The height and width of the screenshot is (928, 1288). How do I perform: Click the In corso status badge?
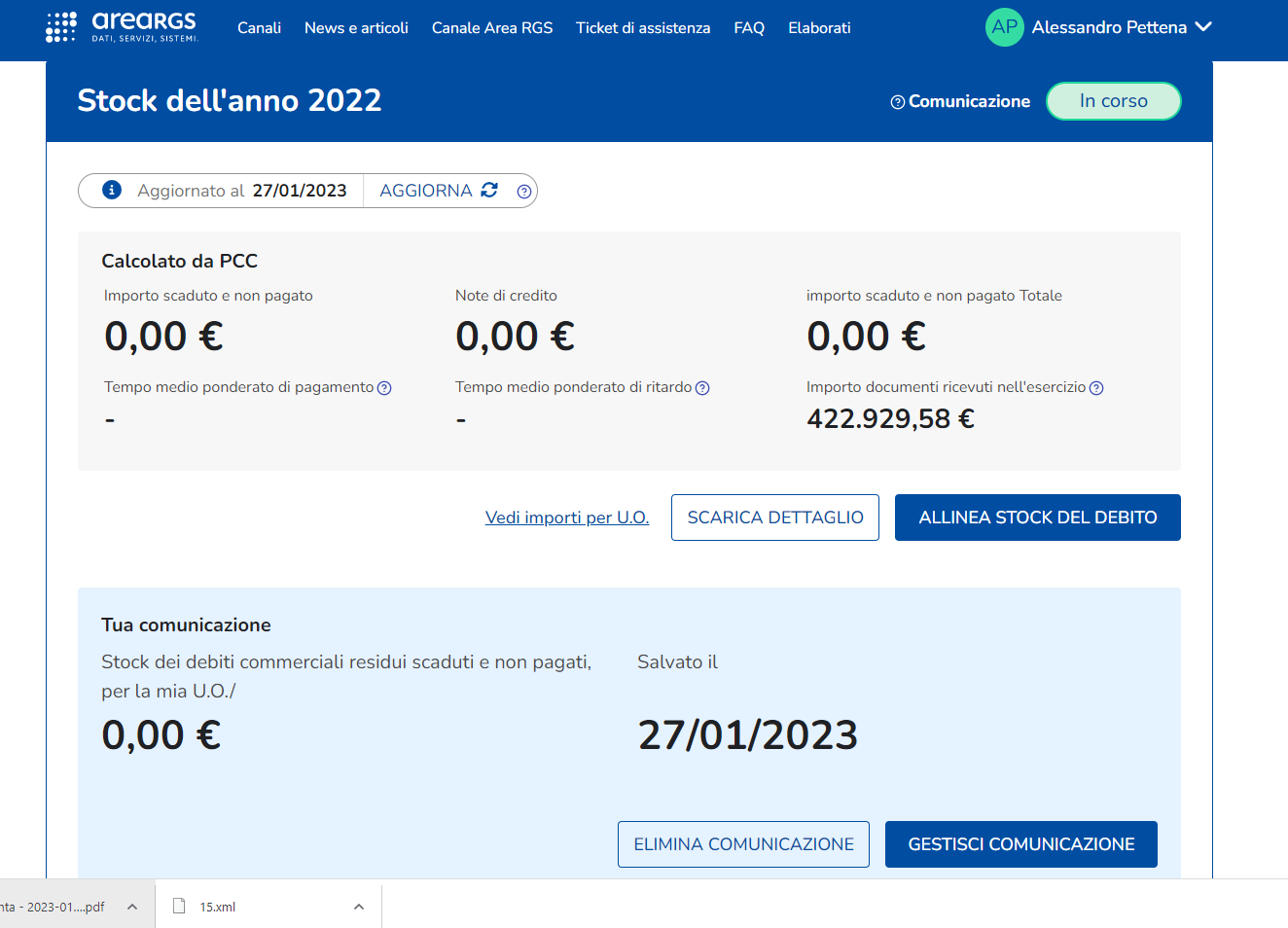point(1113,101)
